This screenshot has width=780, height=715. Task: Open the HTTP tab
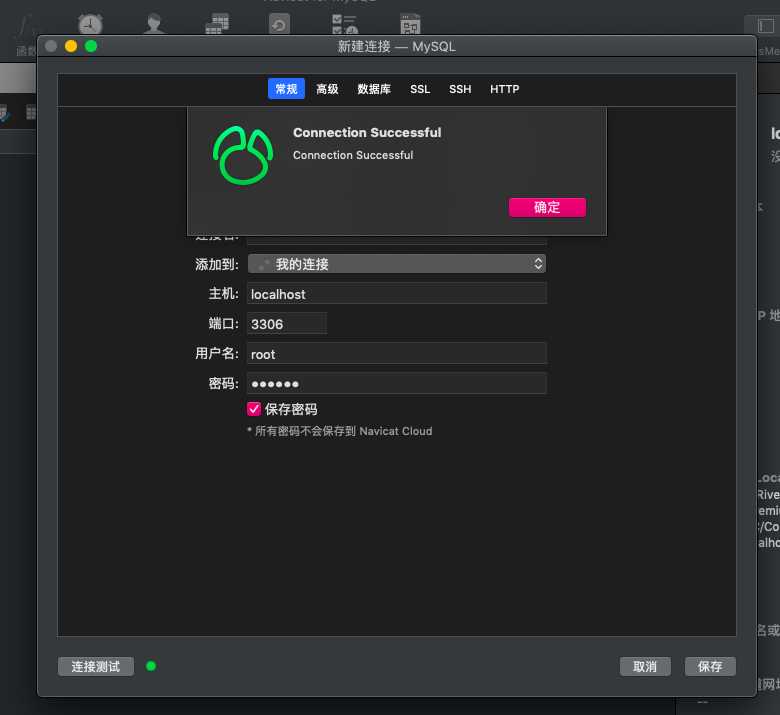point(504,89)
